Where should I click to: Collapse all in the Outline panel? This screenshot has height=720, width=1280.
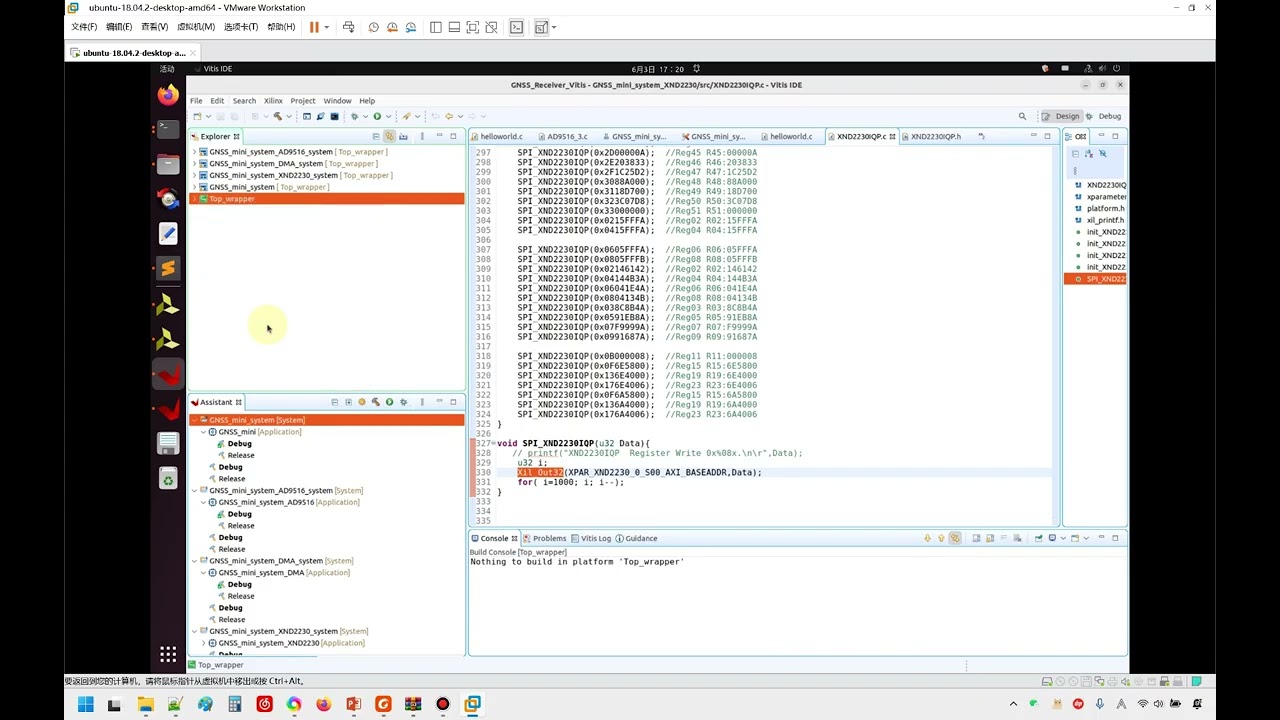[1075, 154]
